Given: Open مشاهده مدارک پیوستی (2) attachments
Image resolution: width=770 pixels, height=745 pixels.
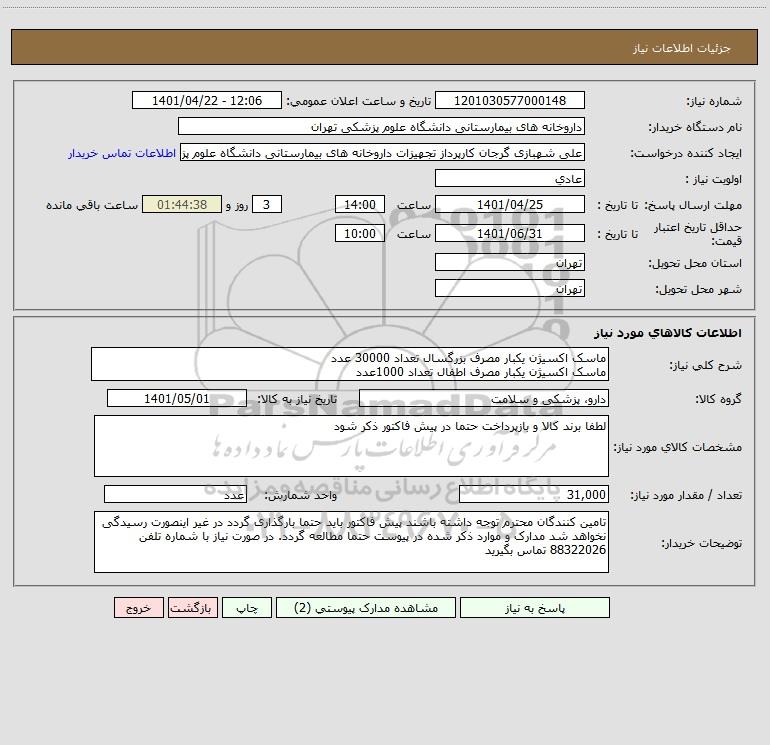Looking at the screenshot, I should point(366,608).
